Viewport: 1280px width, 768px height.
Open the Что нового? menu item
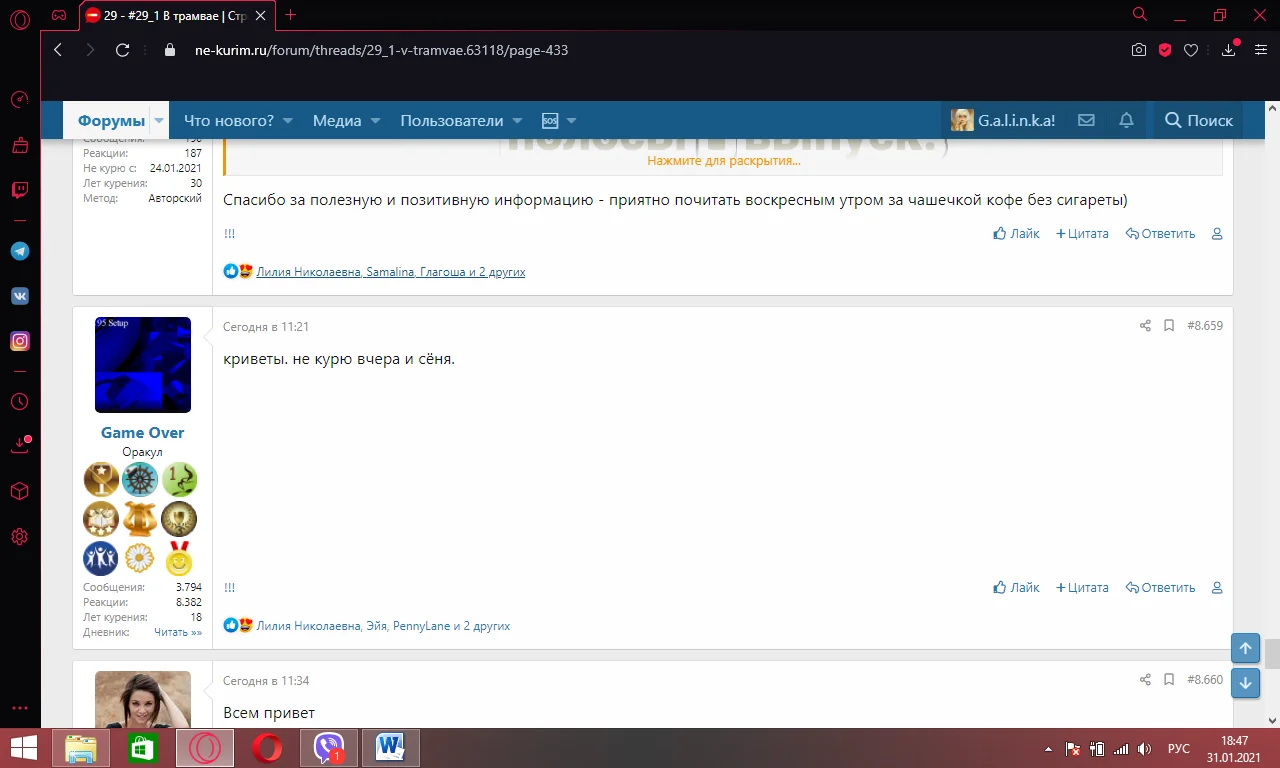pyautogui.click(x=229, y=121)
